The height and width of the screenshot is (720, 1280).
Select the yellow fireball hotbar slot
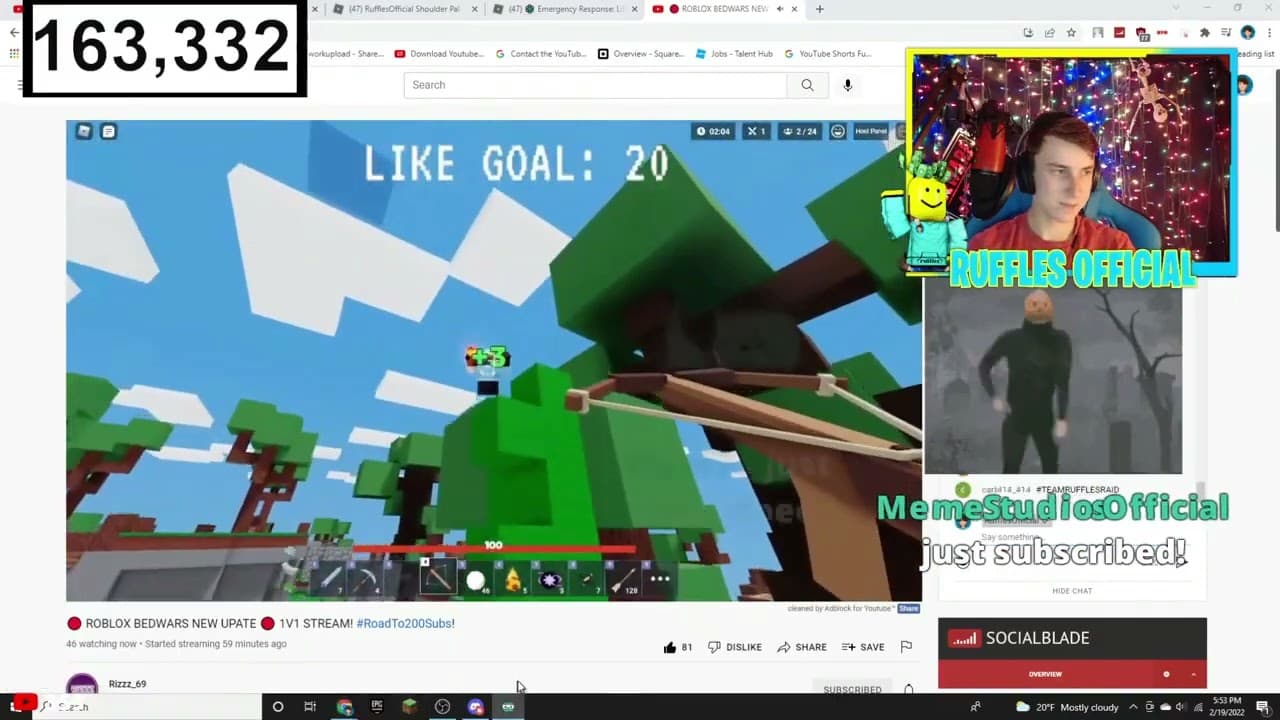pyautogui.click(x=511, y=580)
